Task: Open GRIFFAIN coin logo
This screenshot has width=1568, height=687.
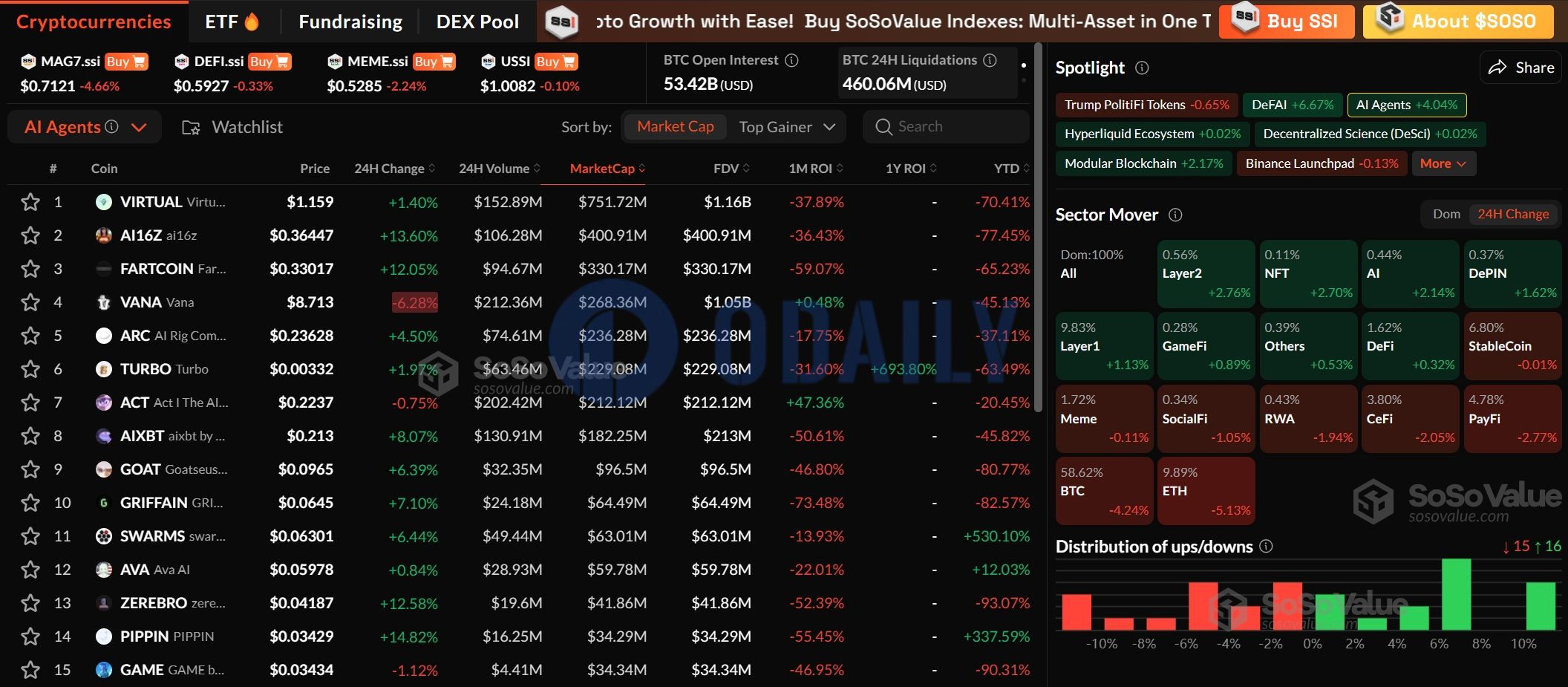Action: coord(104,503)
